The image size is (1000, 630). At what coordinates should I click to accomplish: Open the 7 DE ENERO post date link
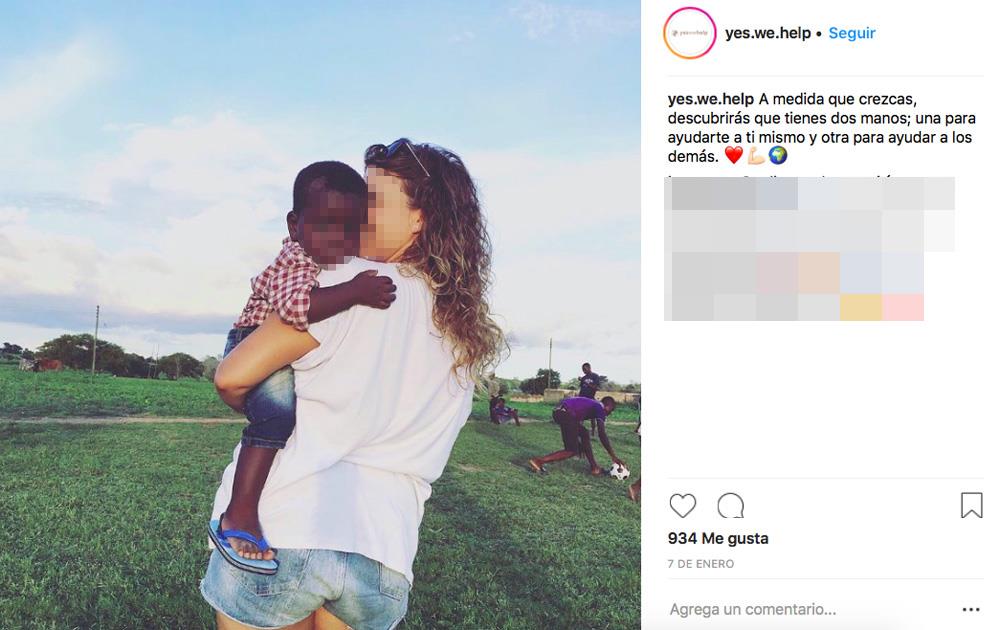click(x=700, y=564)
